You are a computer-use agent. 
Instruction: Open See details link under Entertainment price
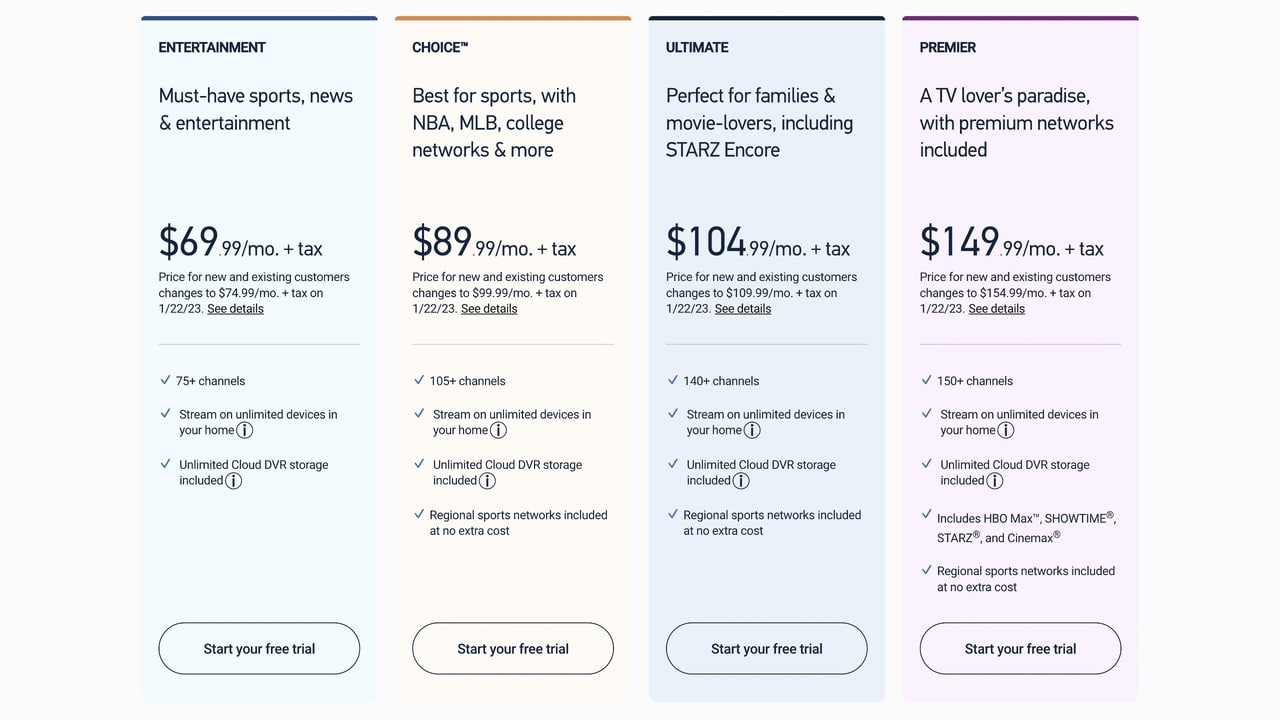[235, 309]
